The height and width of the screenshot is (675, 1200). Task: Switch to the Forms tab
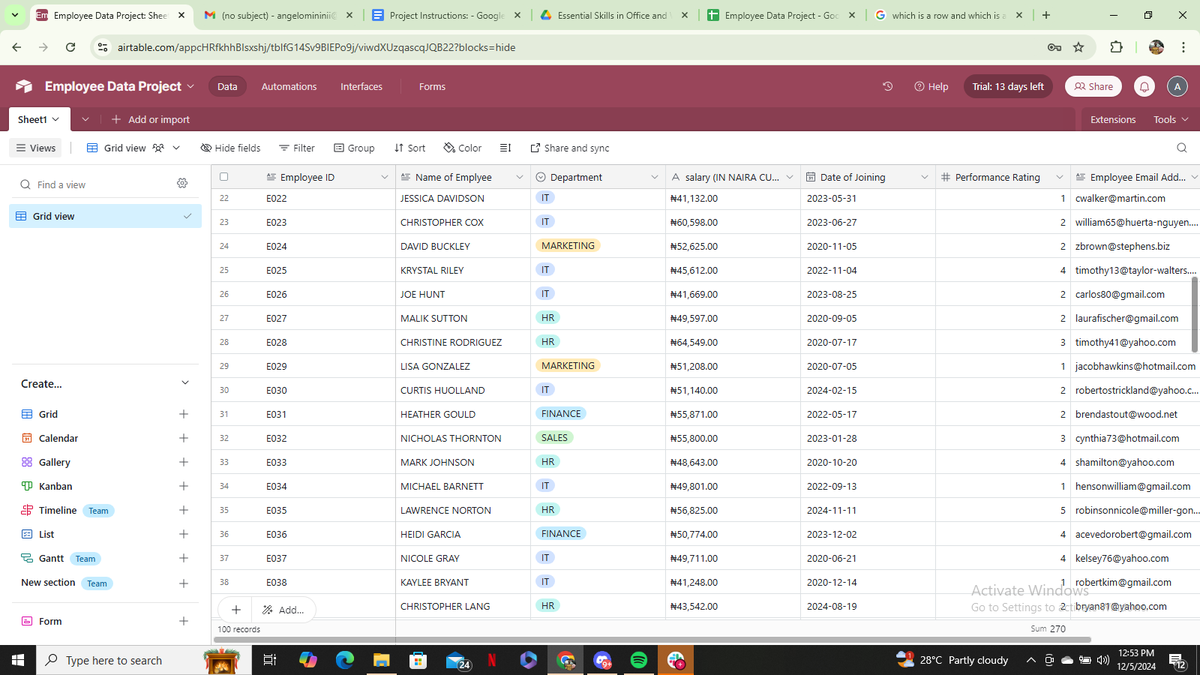click(432, 87)
